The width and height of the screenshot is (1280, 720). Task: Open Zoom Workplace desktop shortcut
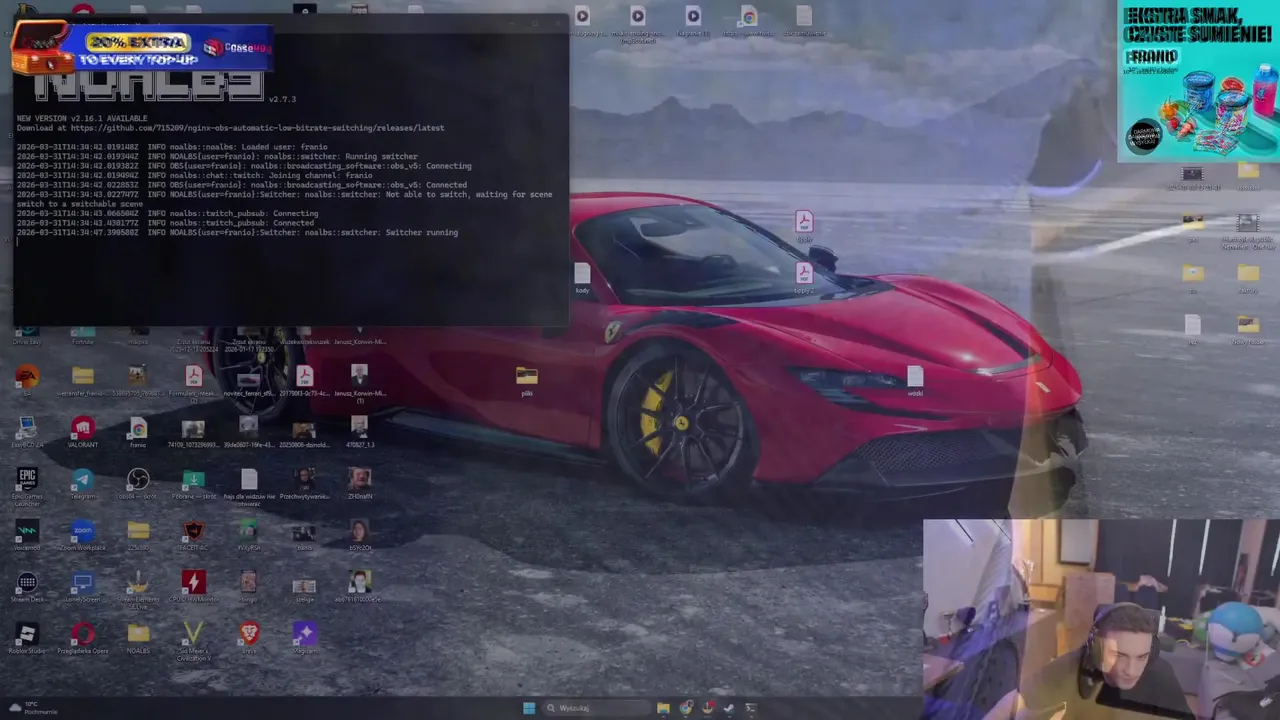tap(83, 535)
